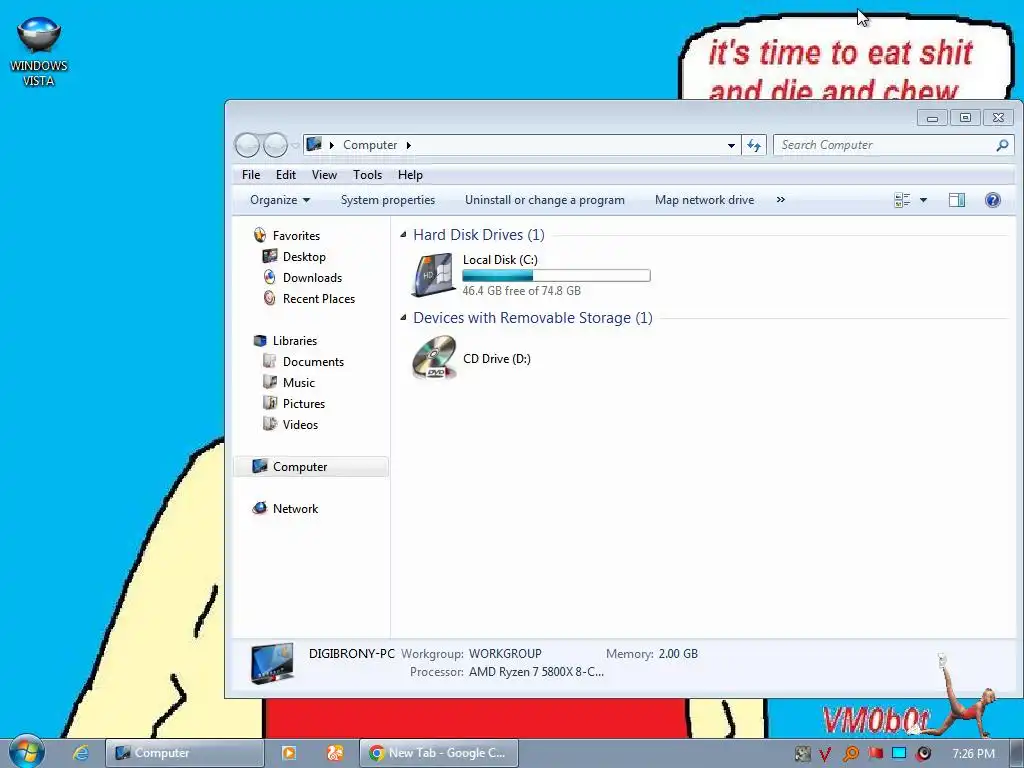1024x768 pixels.
Task: Show more toolbar commands chevron
Action: pos(780,200)
